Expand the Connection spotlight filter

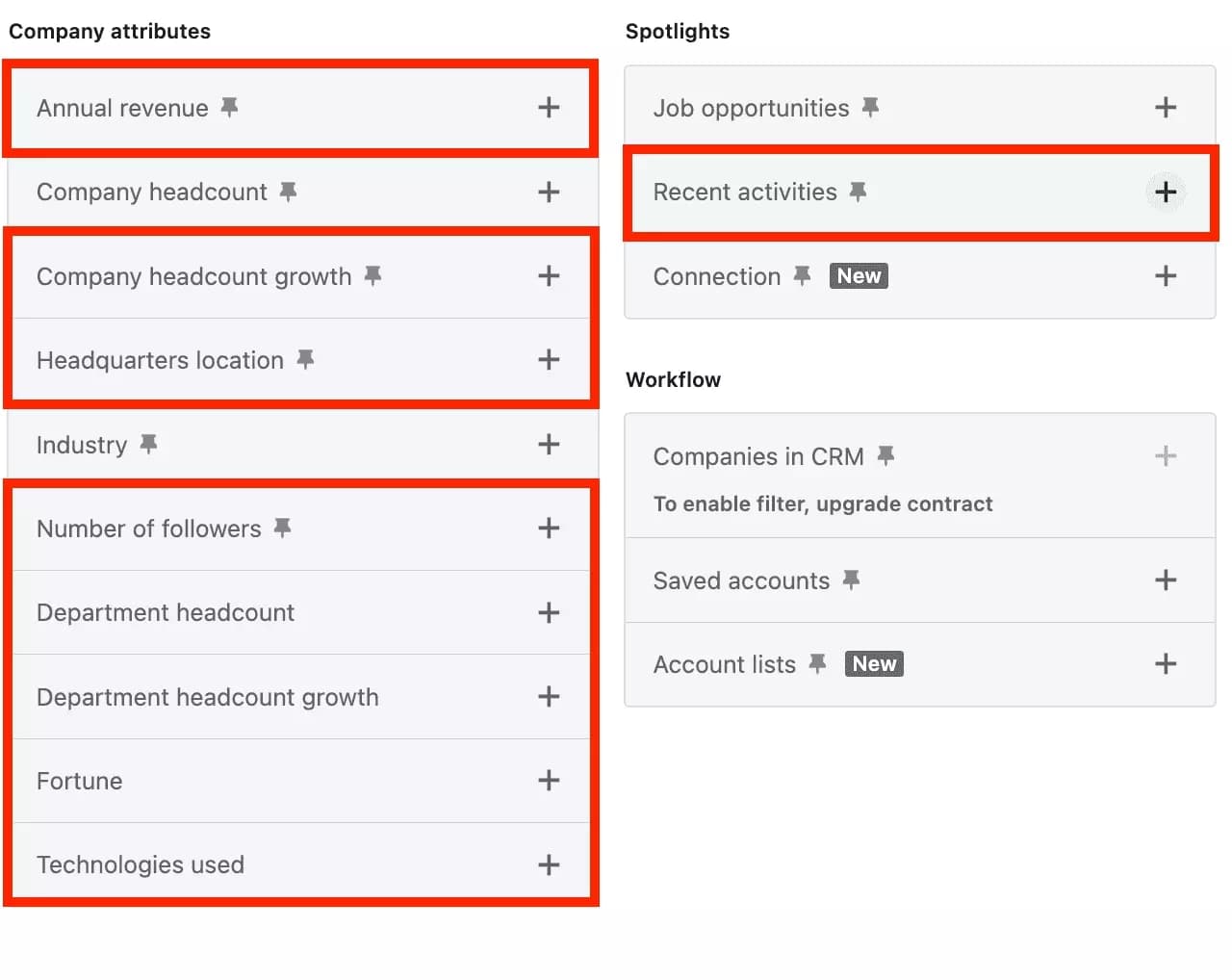(1165, 275)
